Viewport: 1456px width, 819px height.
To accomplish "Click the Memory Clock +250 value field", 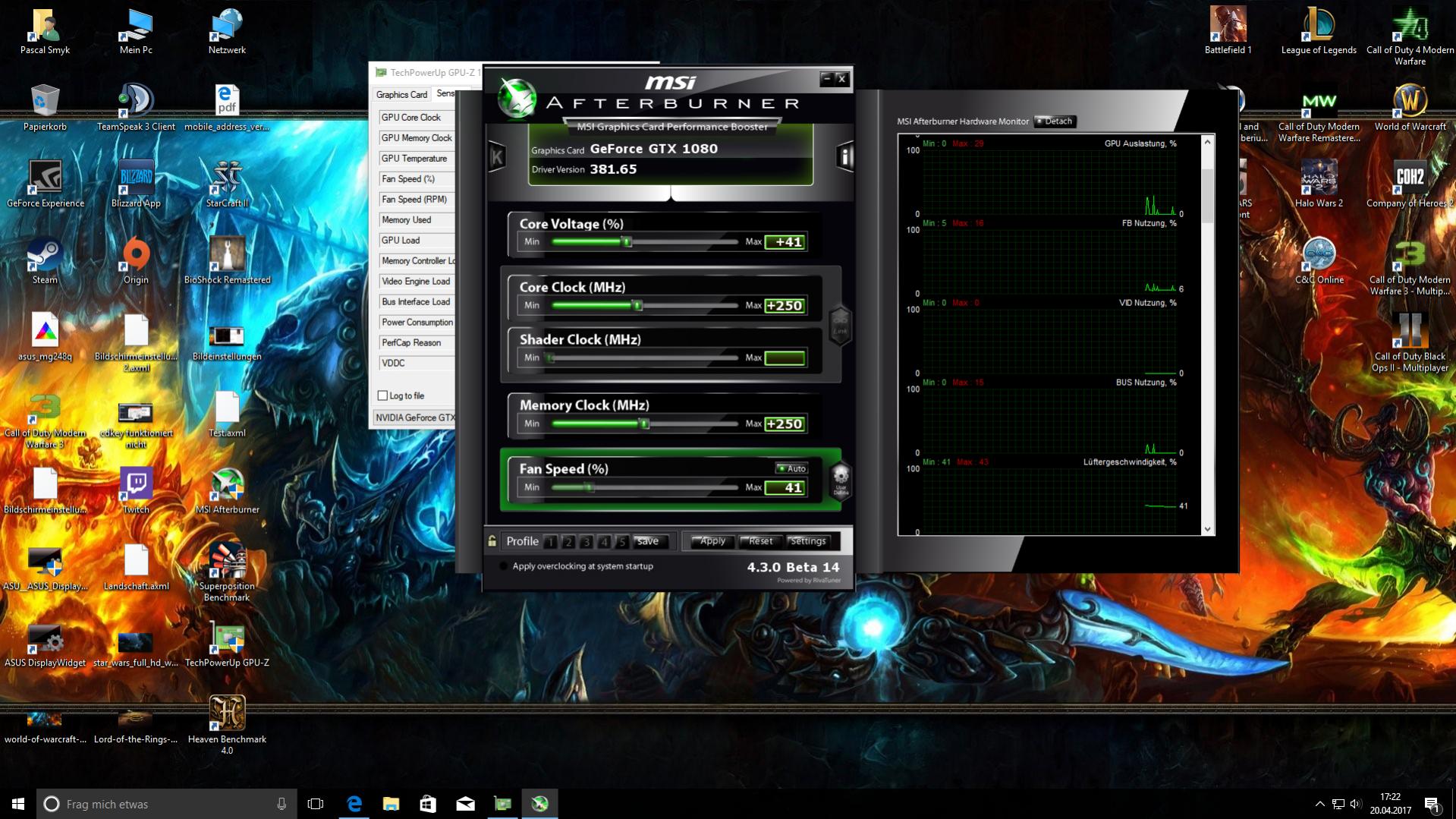I will 785,424.
